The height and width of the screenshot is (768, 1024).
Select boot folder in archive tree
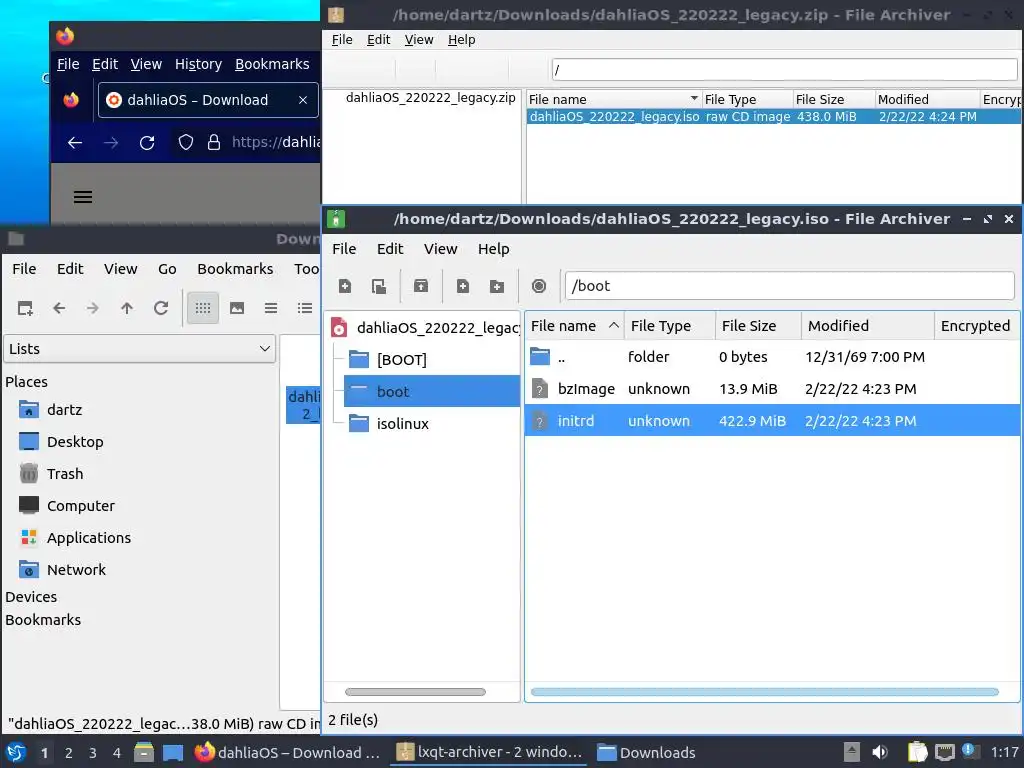tap(432, 392)
